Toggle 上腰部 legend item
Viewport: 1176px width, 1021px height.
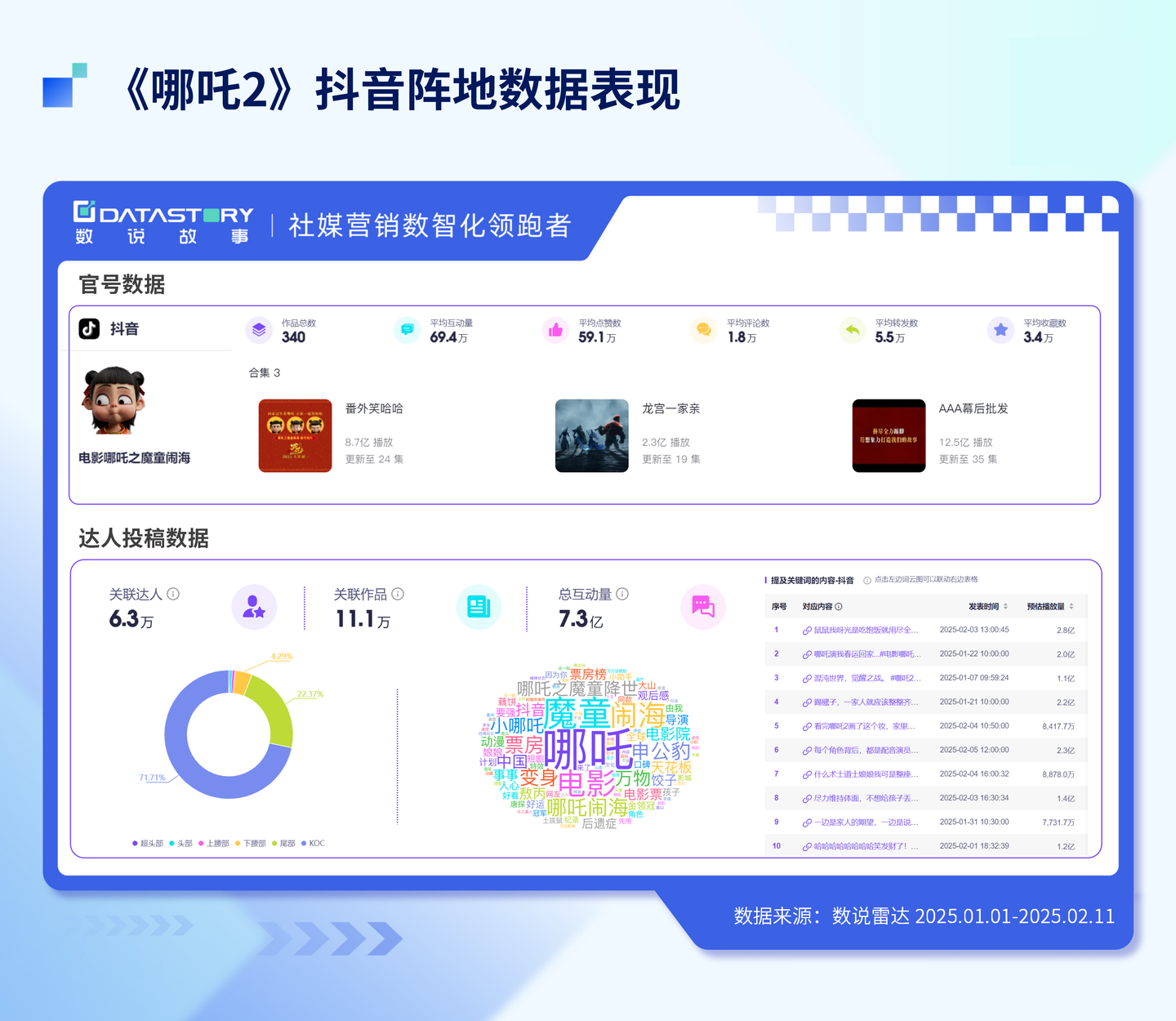[x=214, y=843]
